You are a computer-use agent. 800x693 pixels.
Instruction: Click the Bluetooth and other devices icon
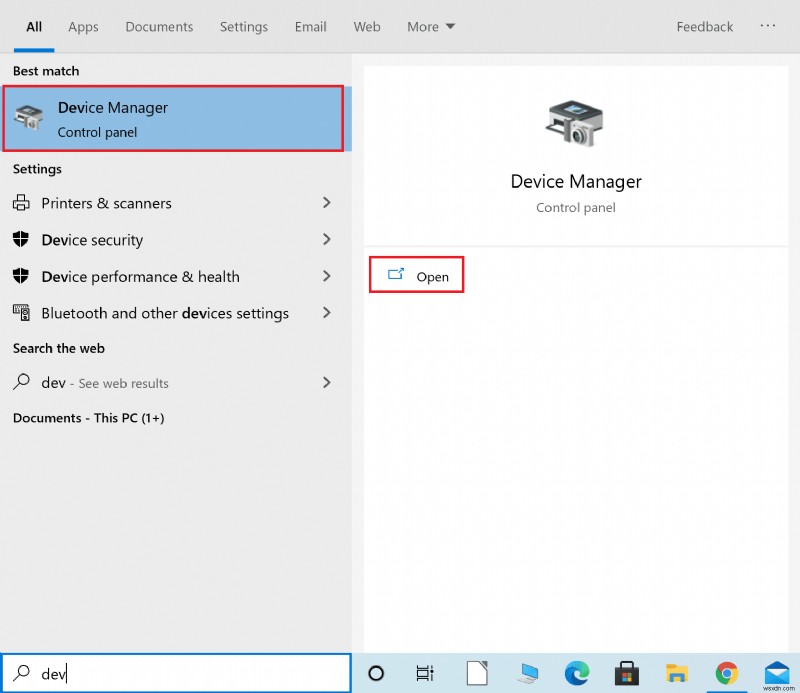20,313
